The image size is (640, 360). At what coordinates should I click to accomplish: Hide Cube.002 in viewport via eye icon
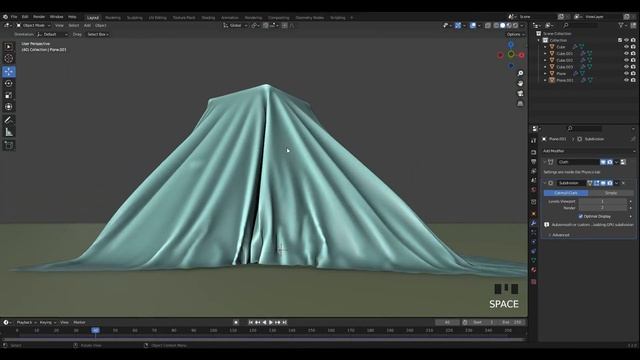pyautogui.click(x=626, y=60)
